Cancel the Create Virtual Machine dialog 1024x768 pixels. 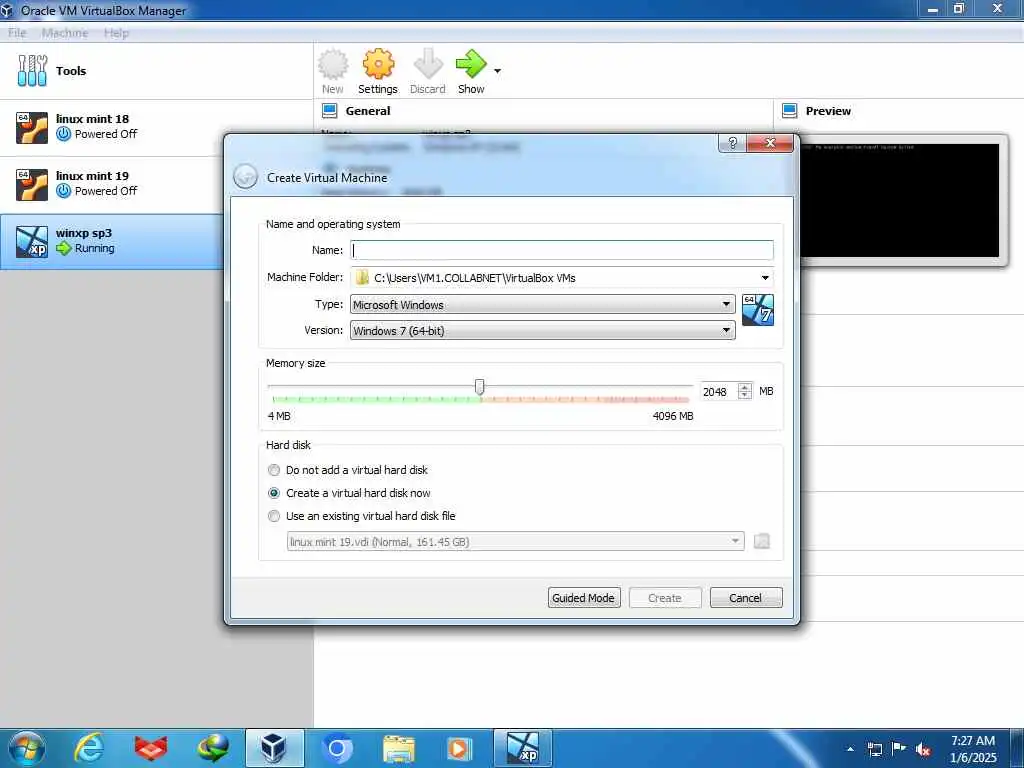(x=746, y=598)
